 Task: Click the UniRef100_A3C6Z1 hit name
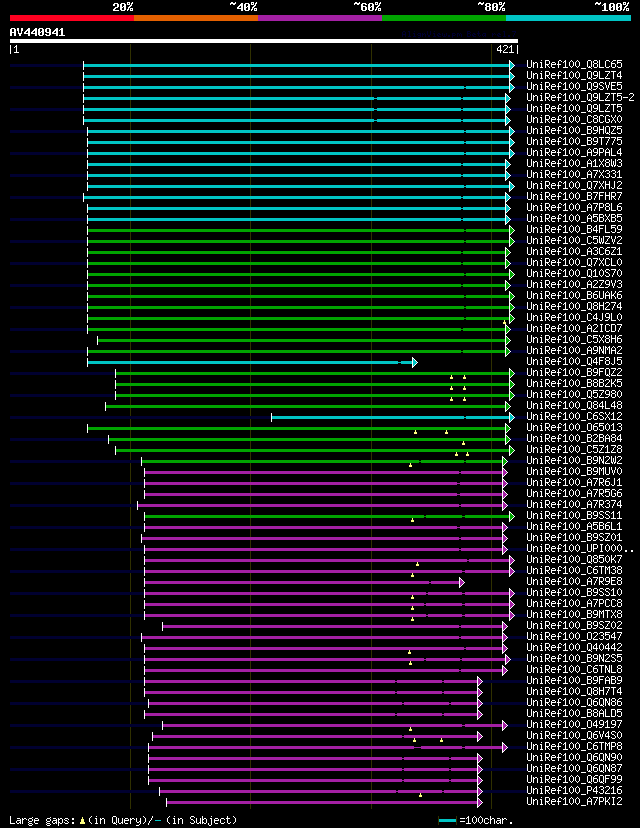pyautogui.click(x=575, y=251)
